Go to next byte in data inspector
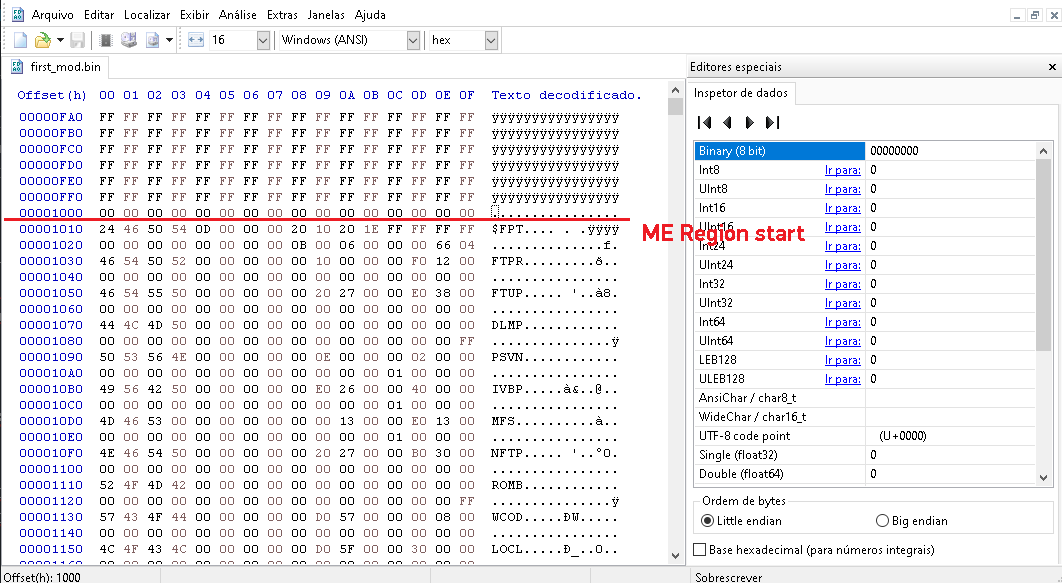The image size is (1062, 583). (749, 122)
